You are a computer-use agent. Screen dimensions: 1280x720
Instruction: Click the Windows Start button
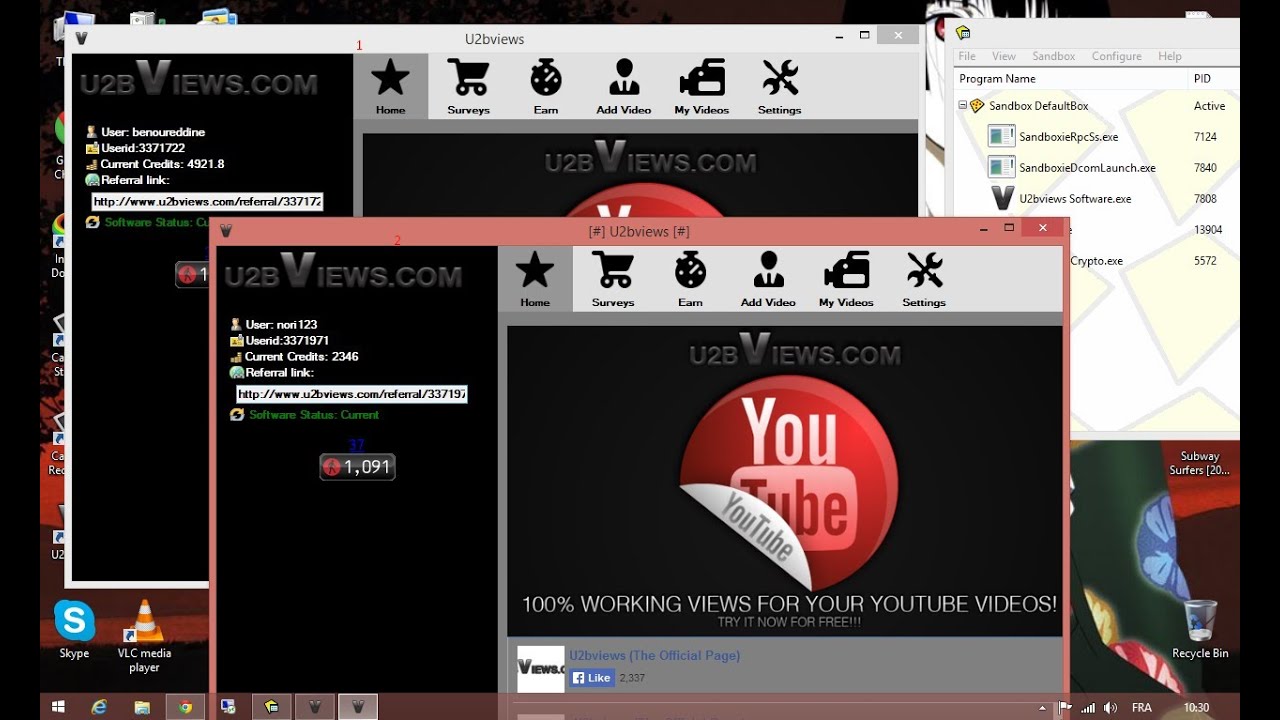click(x=58, y=707)
